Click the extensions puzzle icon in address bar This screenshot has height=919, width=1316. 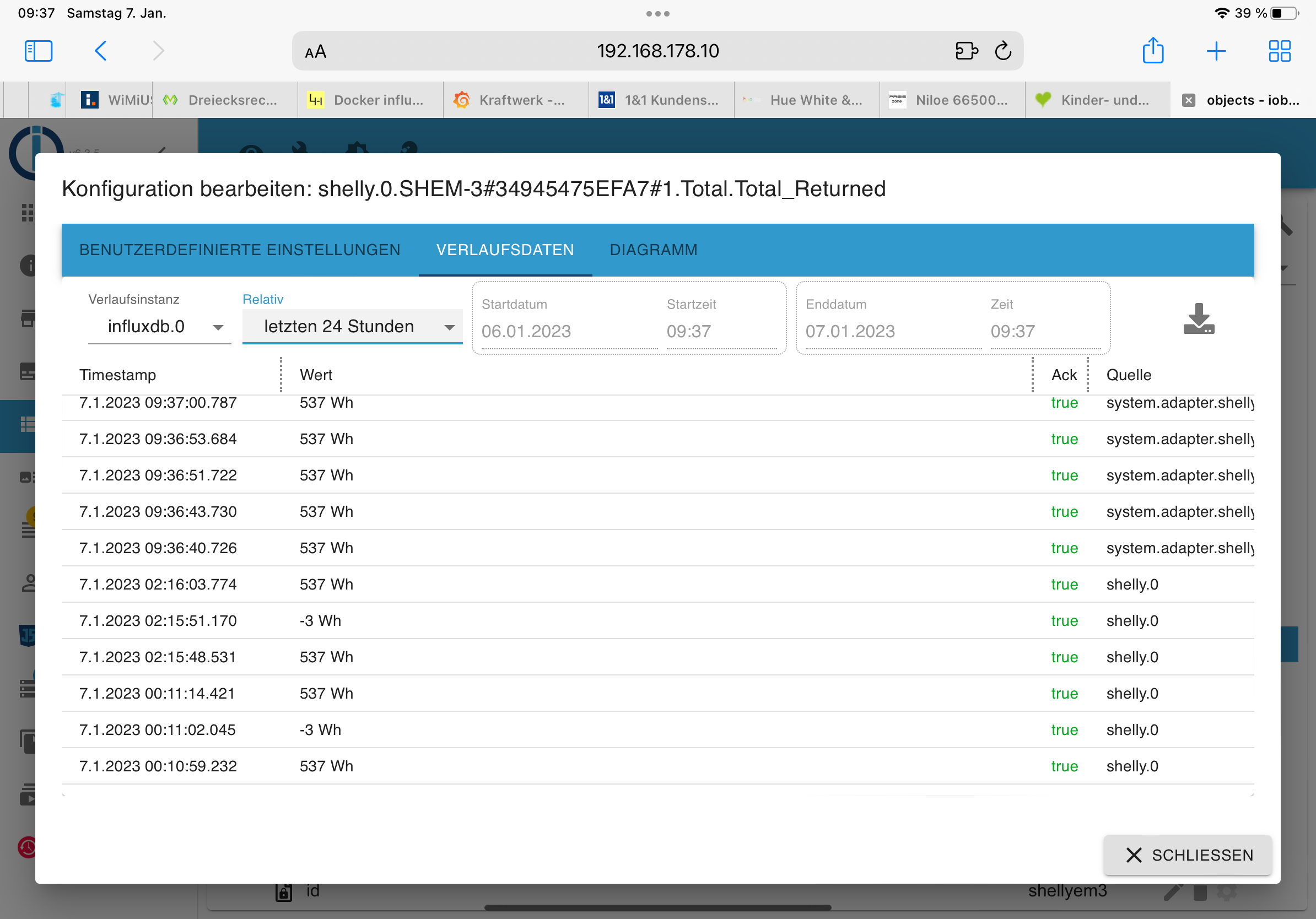click(967, 51)
